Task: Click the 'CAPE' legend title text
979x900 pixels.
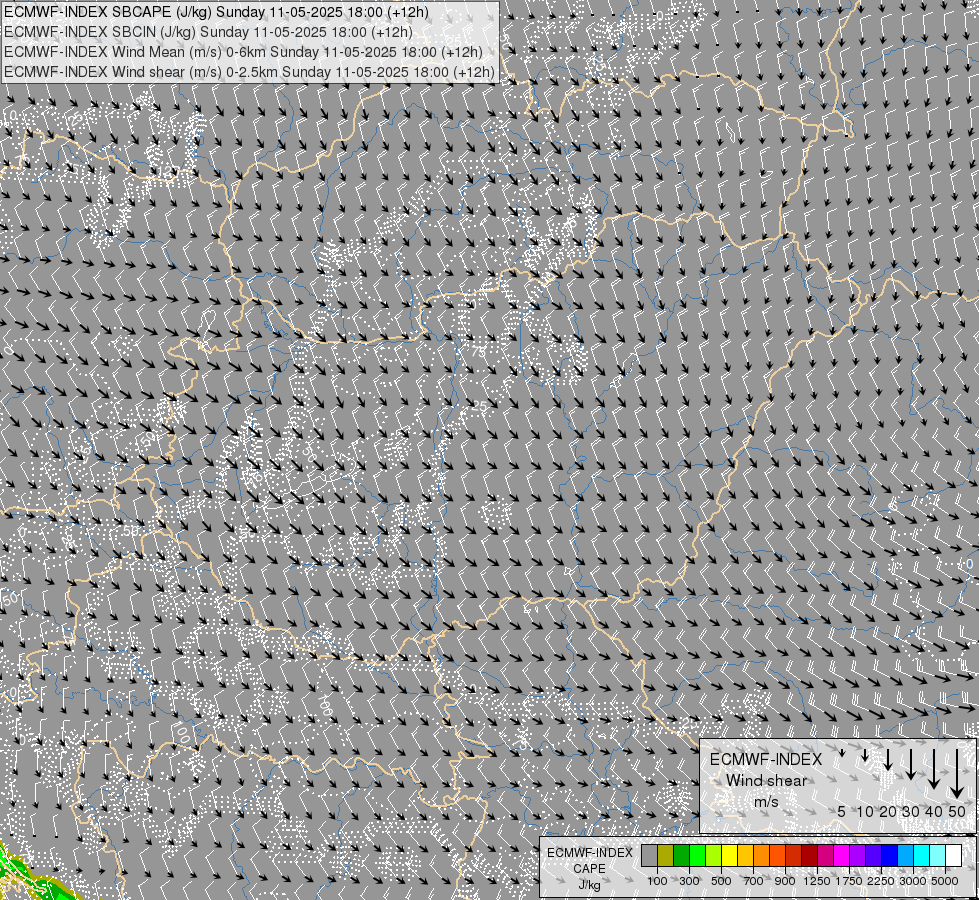Action: pos(589,869)
